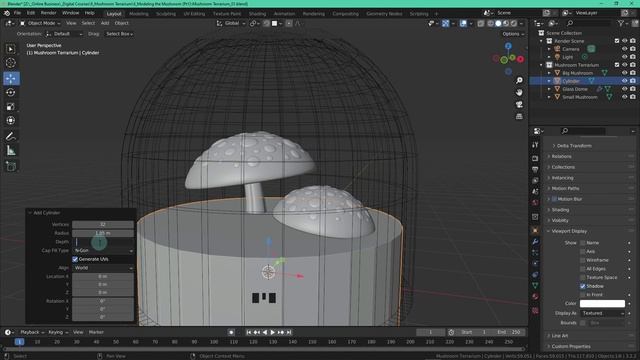
Task: Activate the Scale tool
Action: [x=11, y=107]
